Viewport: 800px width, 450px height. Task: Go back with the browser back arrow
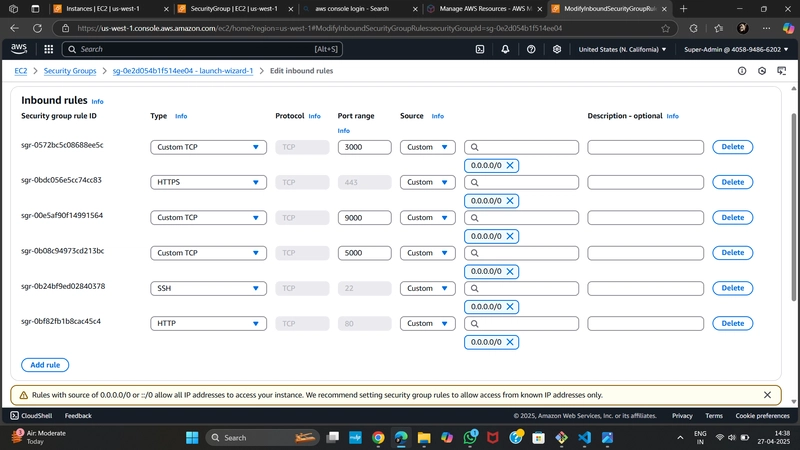tap(15, 29)
